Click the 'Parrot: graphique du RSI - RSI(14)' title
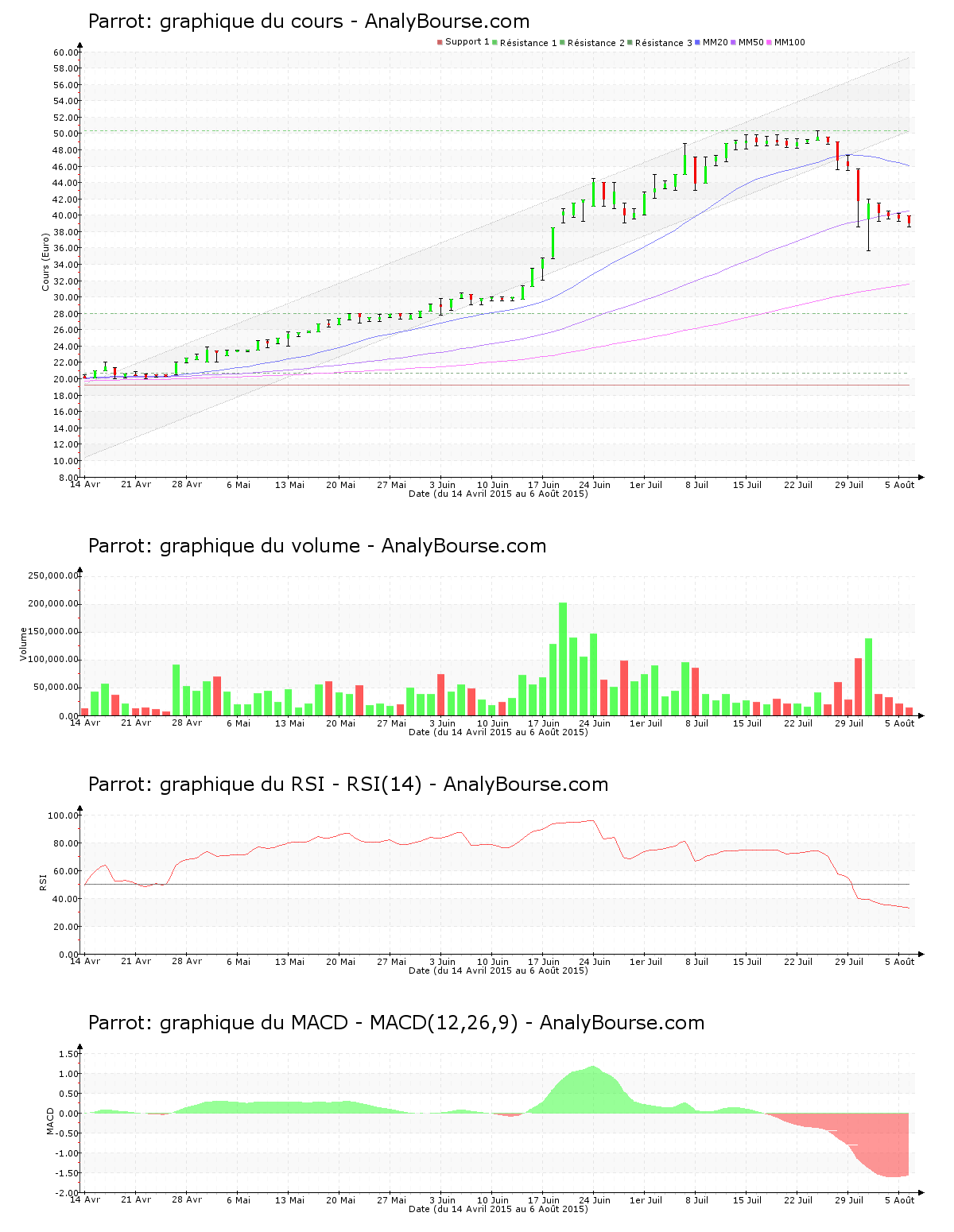The width and height of the screenshot is (954, 1232). coord(348,785)
